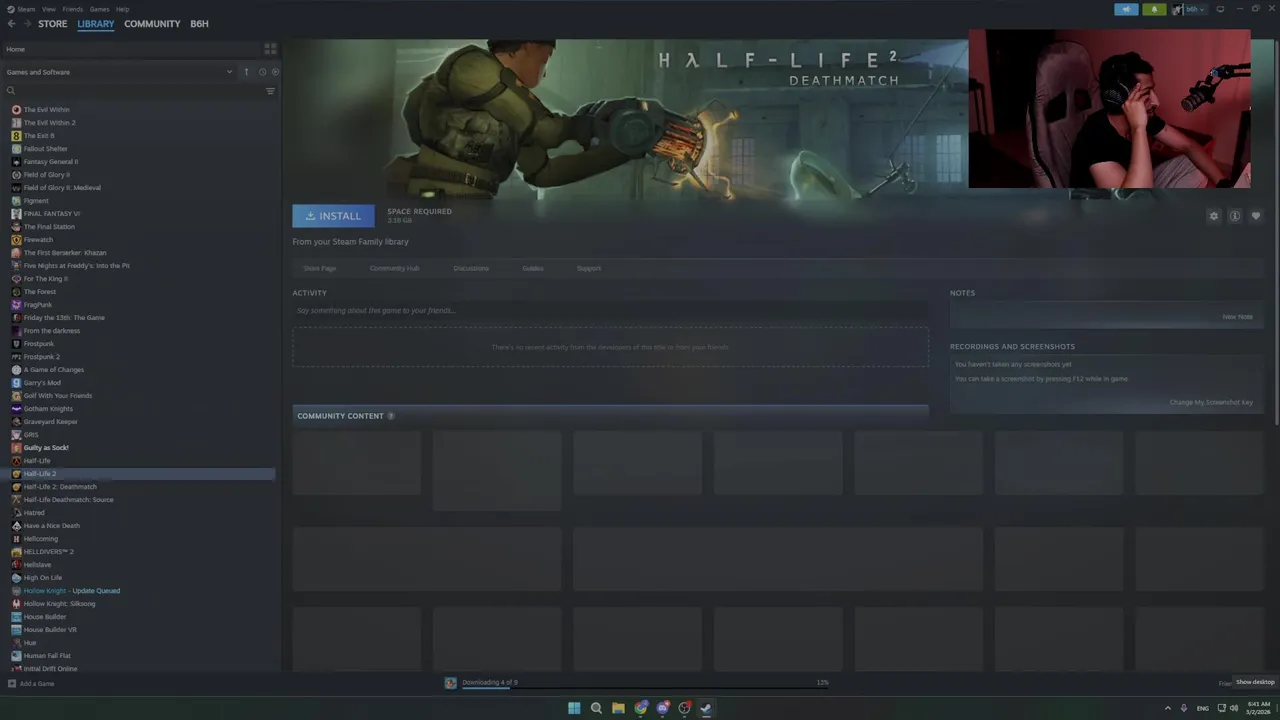Open game info icon
This screenshot has width=1280, height=720.
1235,216
